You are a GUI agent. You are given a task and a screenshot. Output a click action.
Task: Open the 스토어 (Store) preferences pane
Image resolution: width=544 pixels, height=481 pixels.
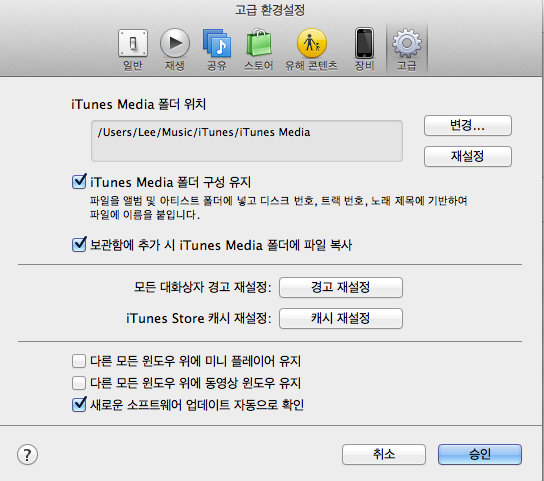pos(258,50)
